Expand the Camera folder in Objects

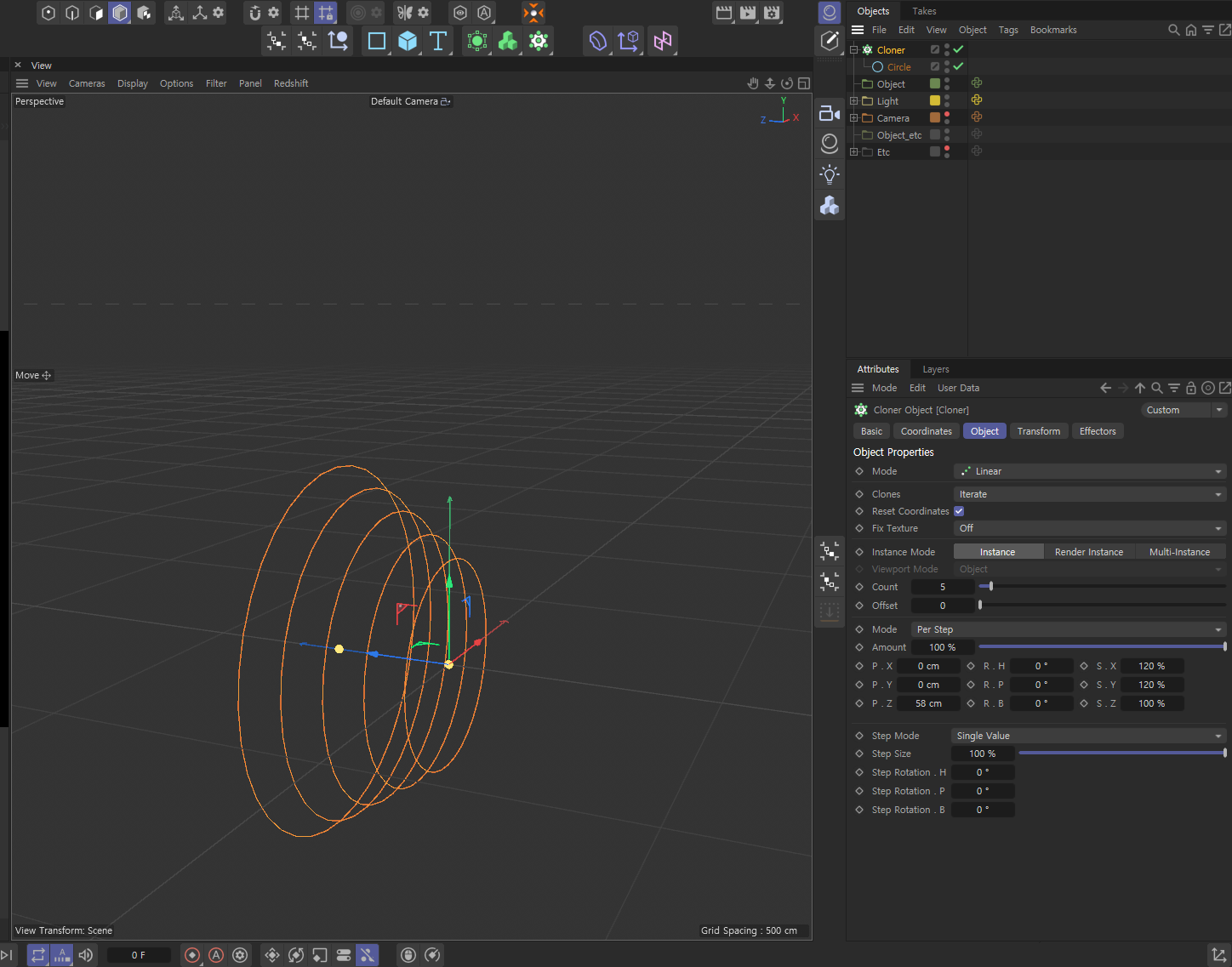(854, 117)
